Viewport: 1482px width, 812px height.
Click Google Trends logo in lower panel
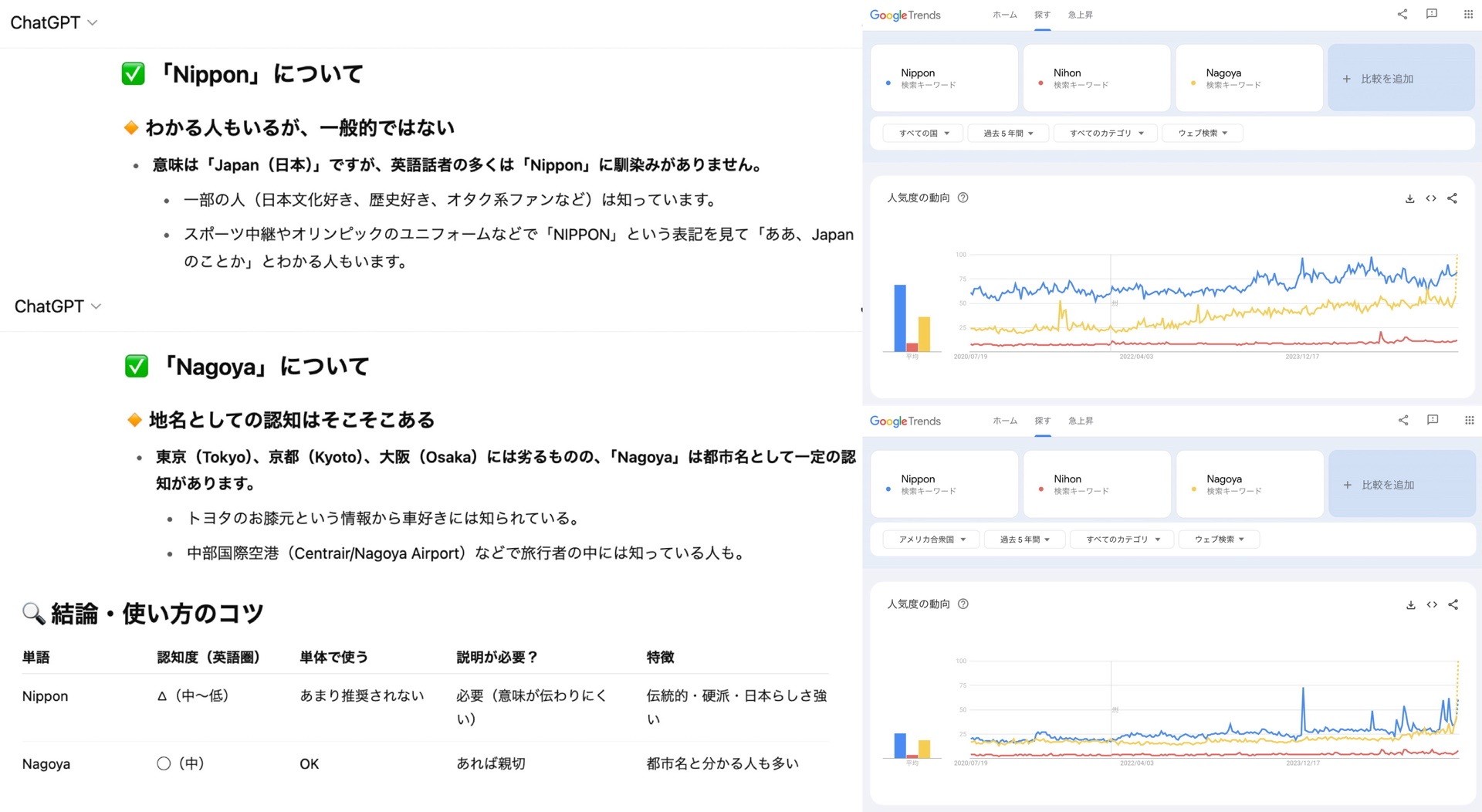click(x=905, y=421)
